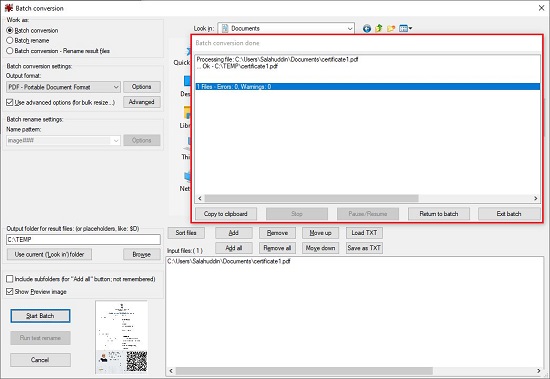Click Move down button
The height and width of the screenshot is (379, 550).
(x=321, y=248)
